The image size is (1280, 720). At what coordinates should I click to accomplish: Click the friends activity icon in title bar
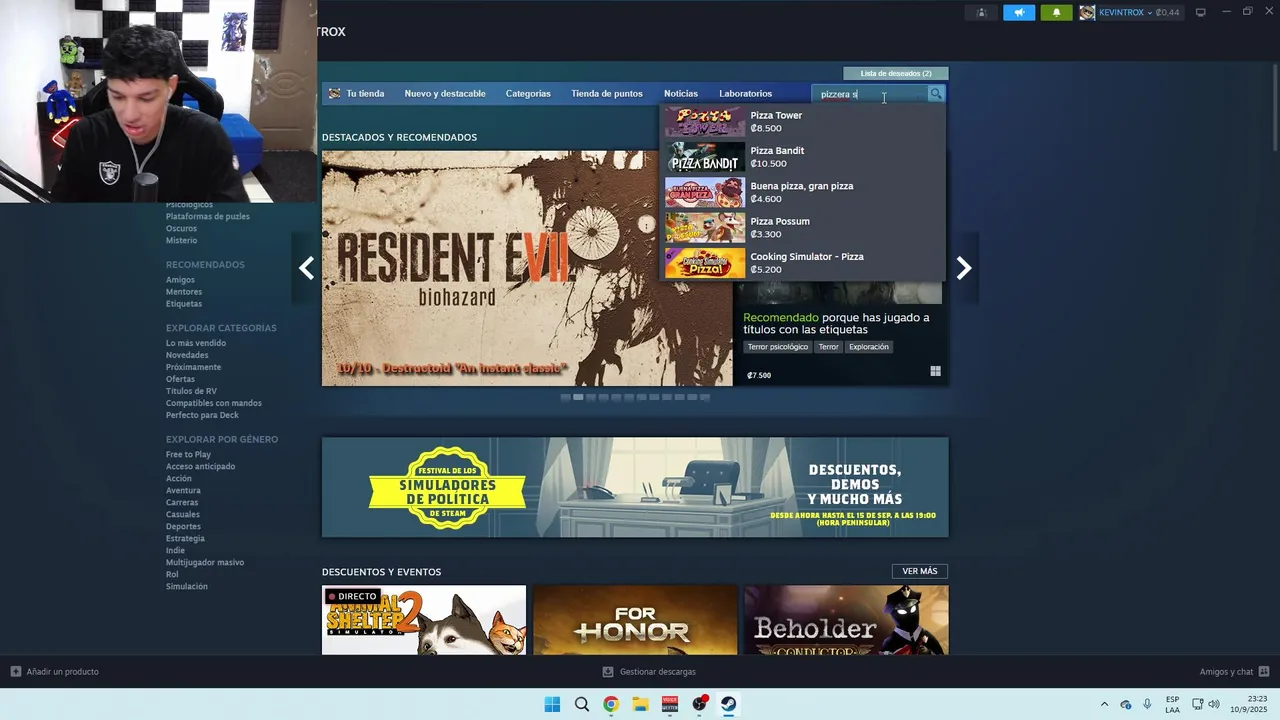click(x=981, y=12)
